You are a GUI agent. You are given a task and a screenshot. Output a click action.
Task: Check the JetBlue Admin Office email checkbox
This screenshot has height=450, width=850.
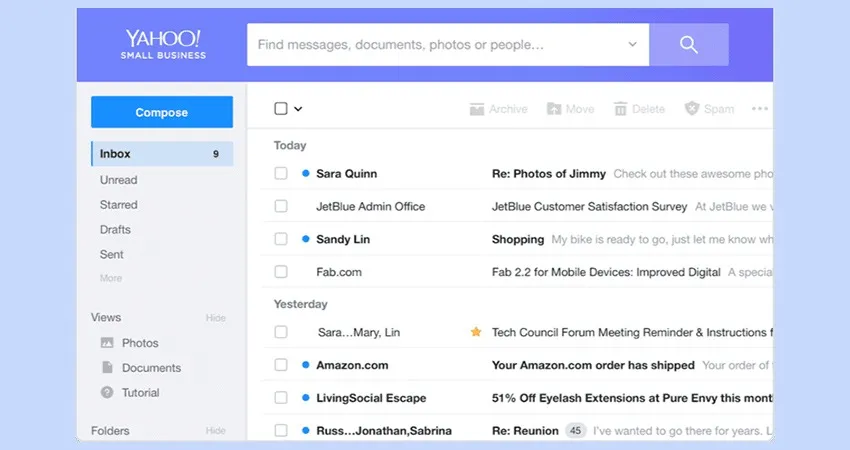click(281, 206)
